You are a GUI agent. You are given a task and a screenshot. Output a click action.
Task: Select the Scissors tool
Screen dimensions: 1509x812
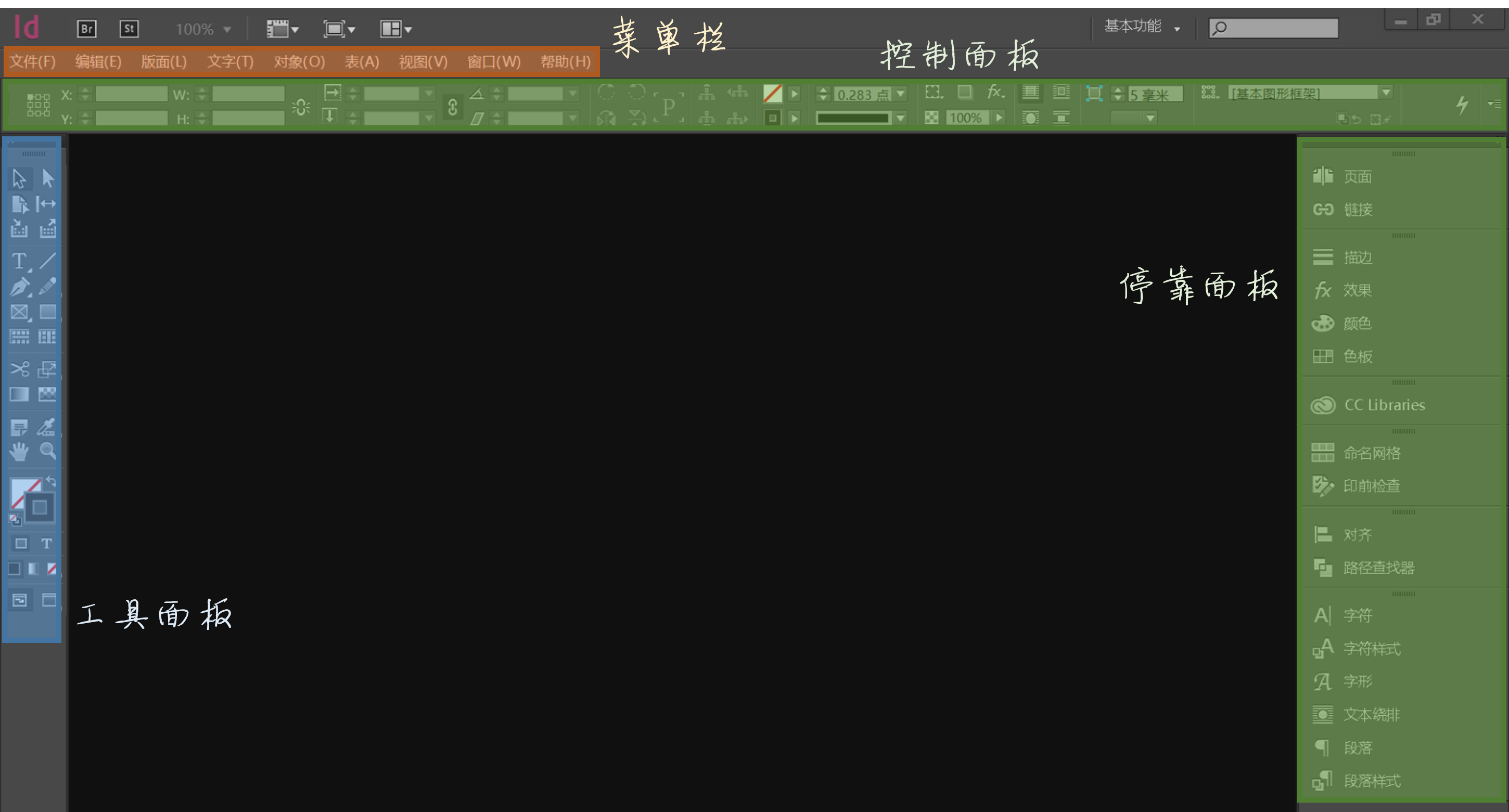pyautogui.click(x=19, y=369)
